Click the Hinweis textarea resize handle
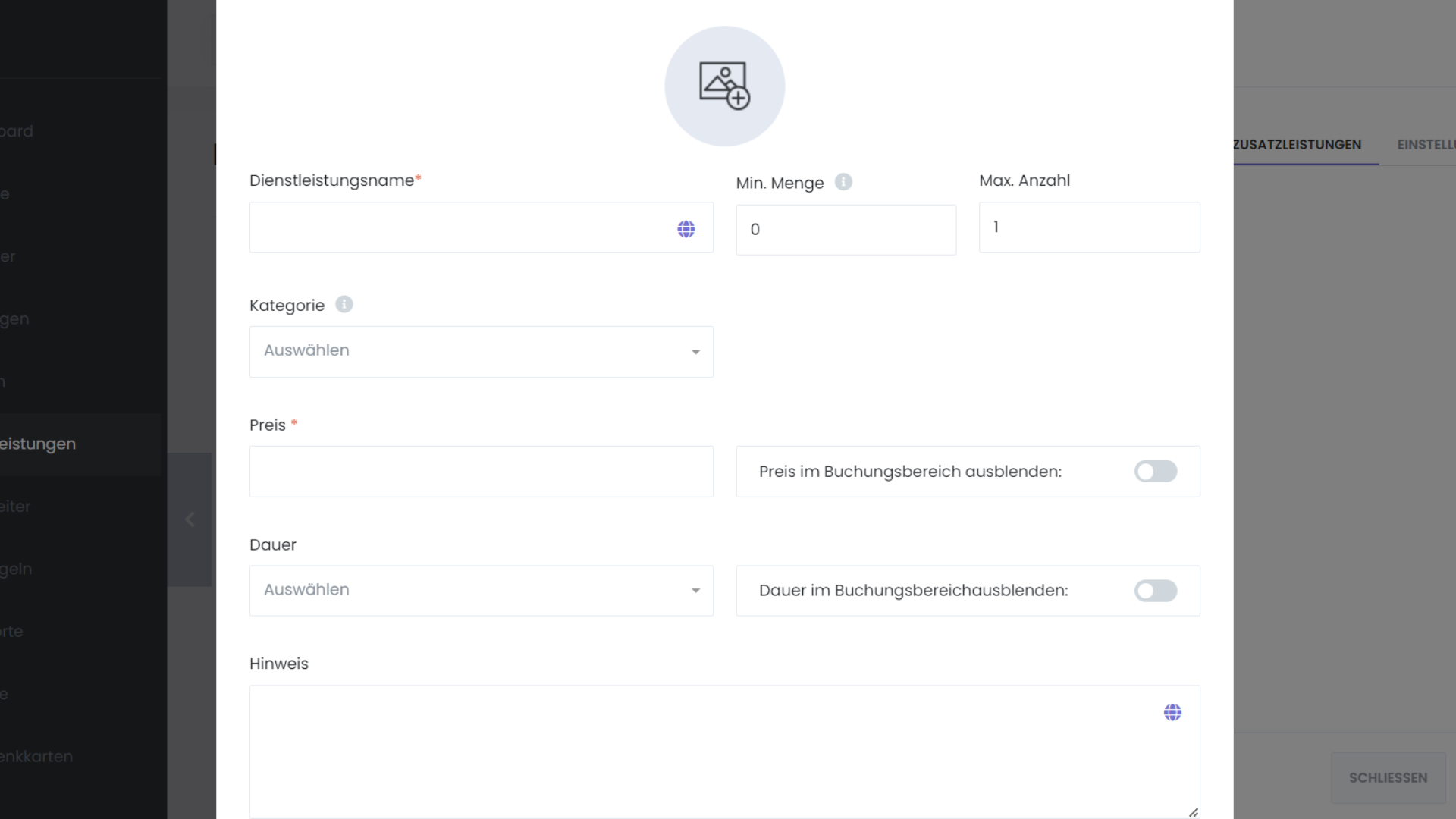This screenshot has width=1456, height=819. pos(1193,812)
